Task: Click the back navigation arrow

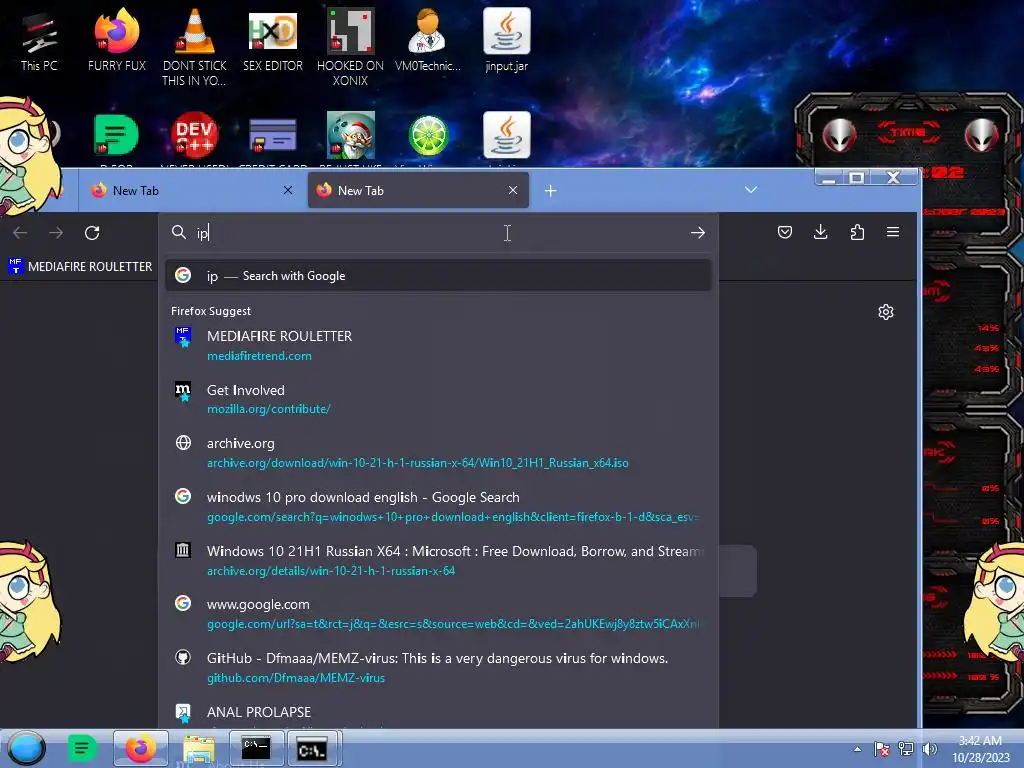Action: (20, 232)
